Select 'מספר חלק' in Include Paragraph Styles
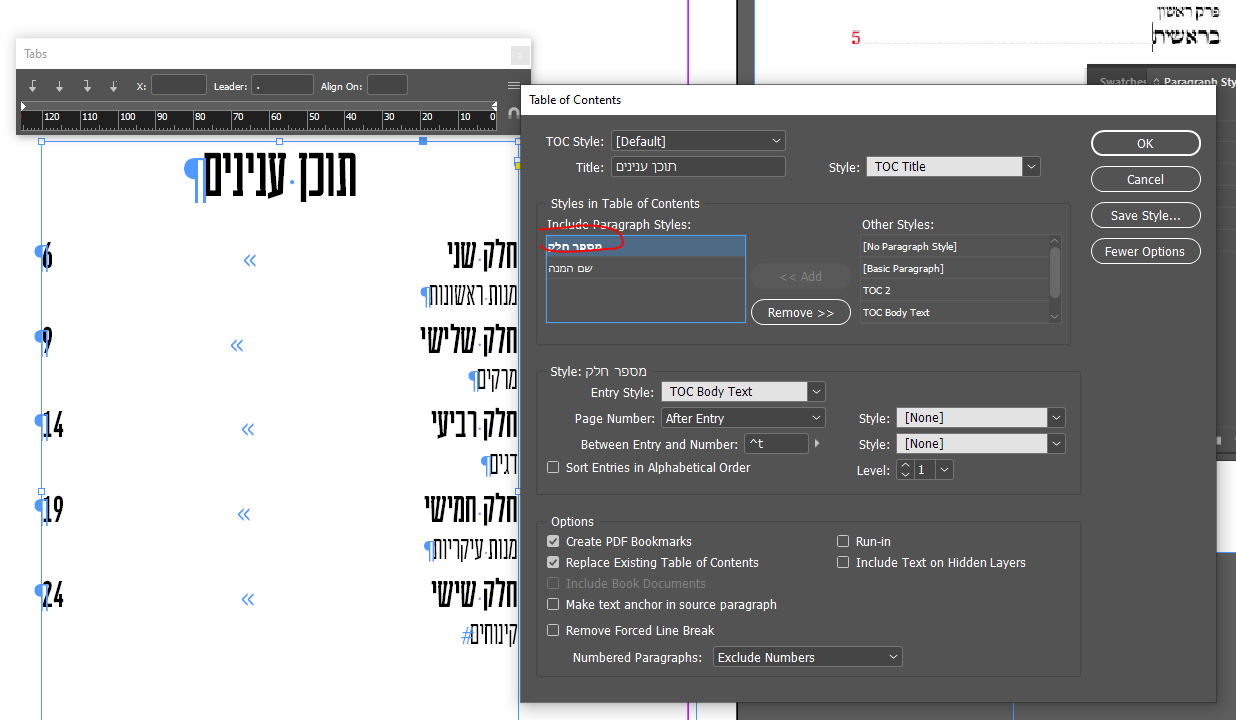1236x720 pixels. [646, 246]
